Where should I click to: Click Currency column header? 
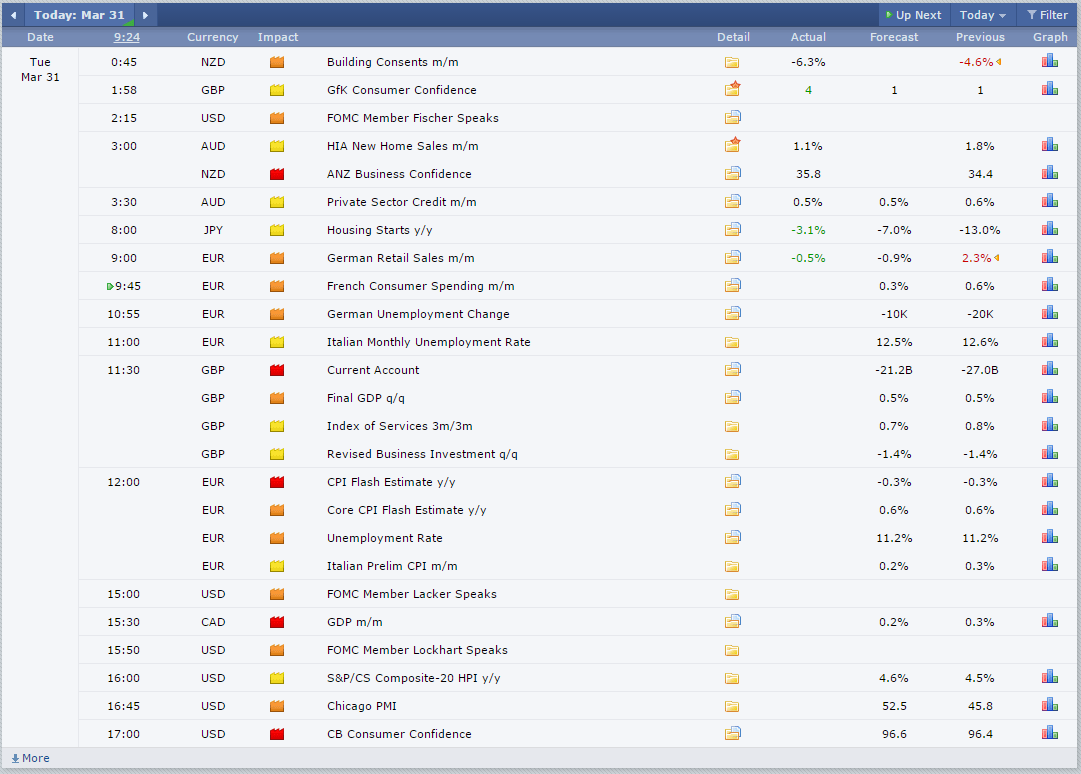click(x=212, y=37)
